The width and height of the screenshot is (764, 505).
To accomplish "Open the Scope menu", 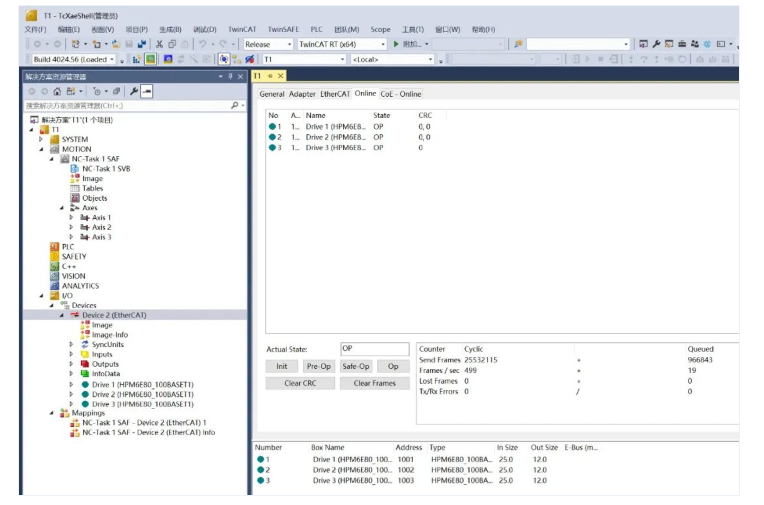I will click(x=380, y=30).
